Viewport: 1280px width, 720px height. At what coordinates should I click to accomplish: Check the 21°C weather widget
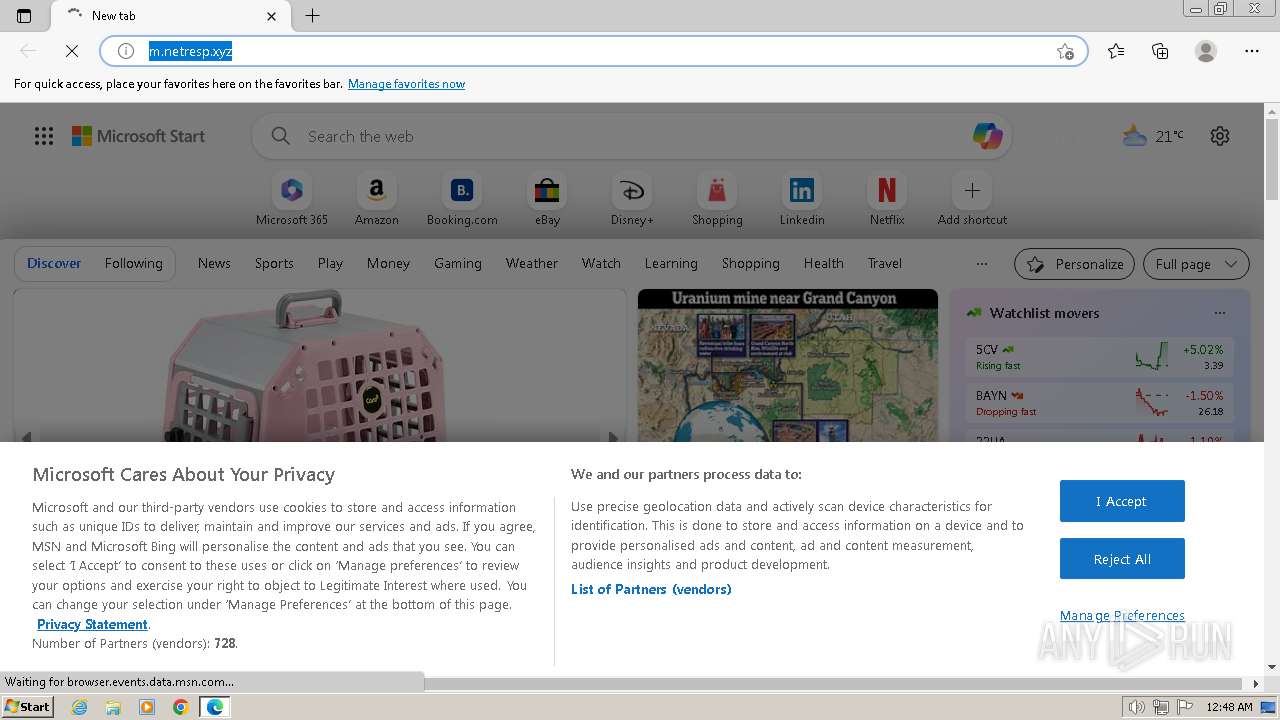tap(1153, 136)
